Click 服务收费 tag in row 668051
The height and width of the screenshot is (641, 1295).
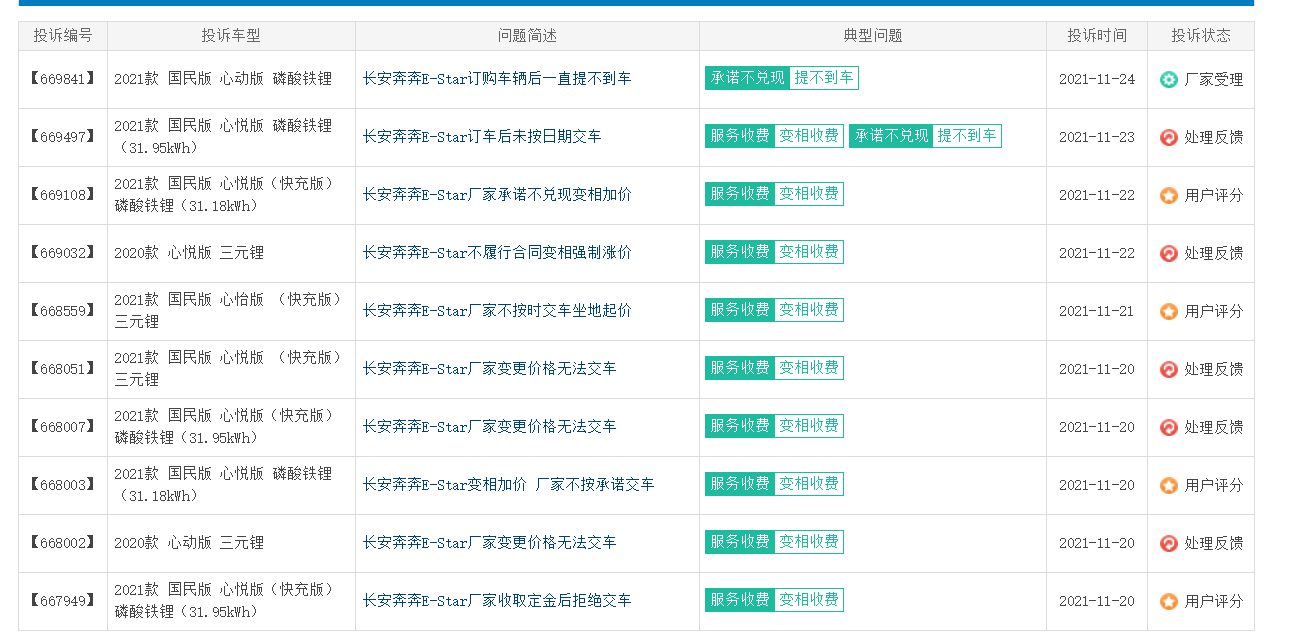coord(740,368)
